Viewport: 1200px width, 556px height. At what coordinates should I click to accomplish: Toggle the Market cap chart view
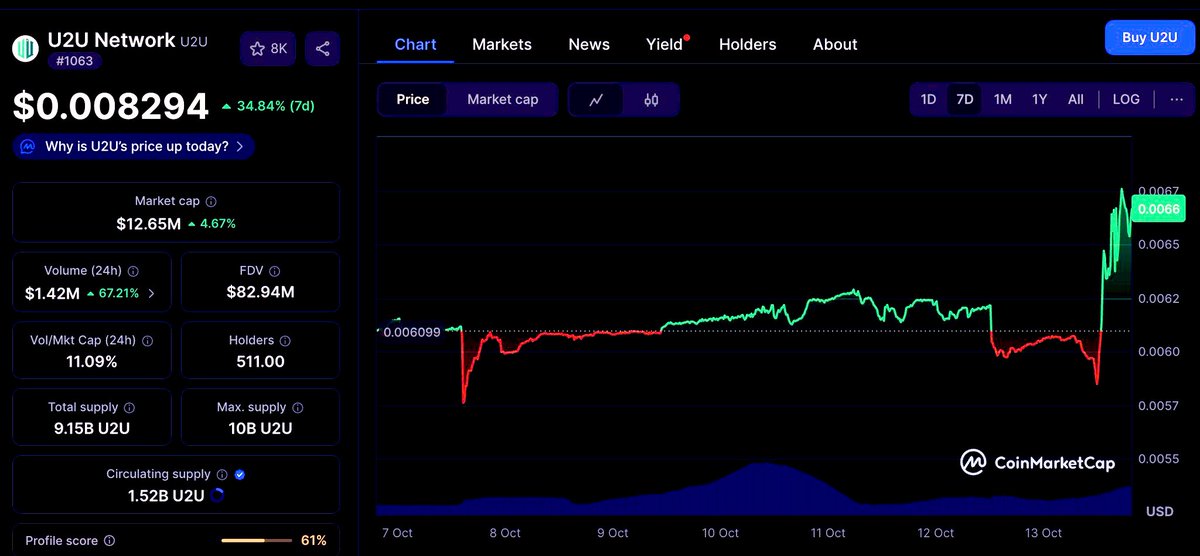click(x=502, y=99)
